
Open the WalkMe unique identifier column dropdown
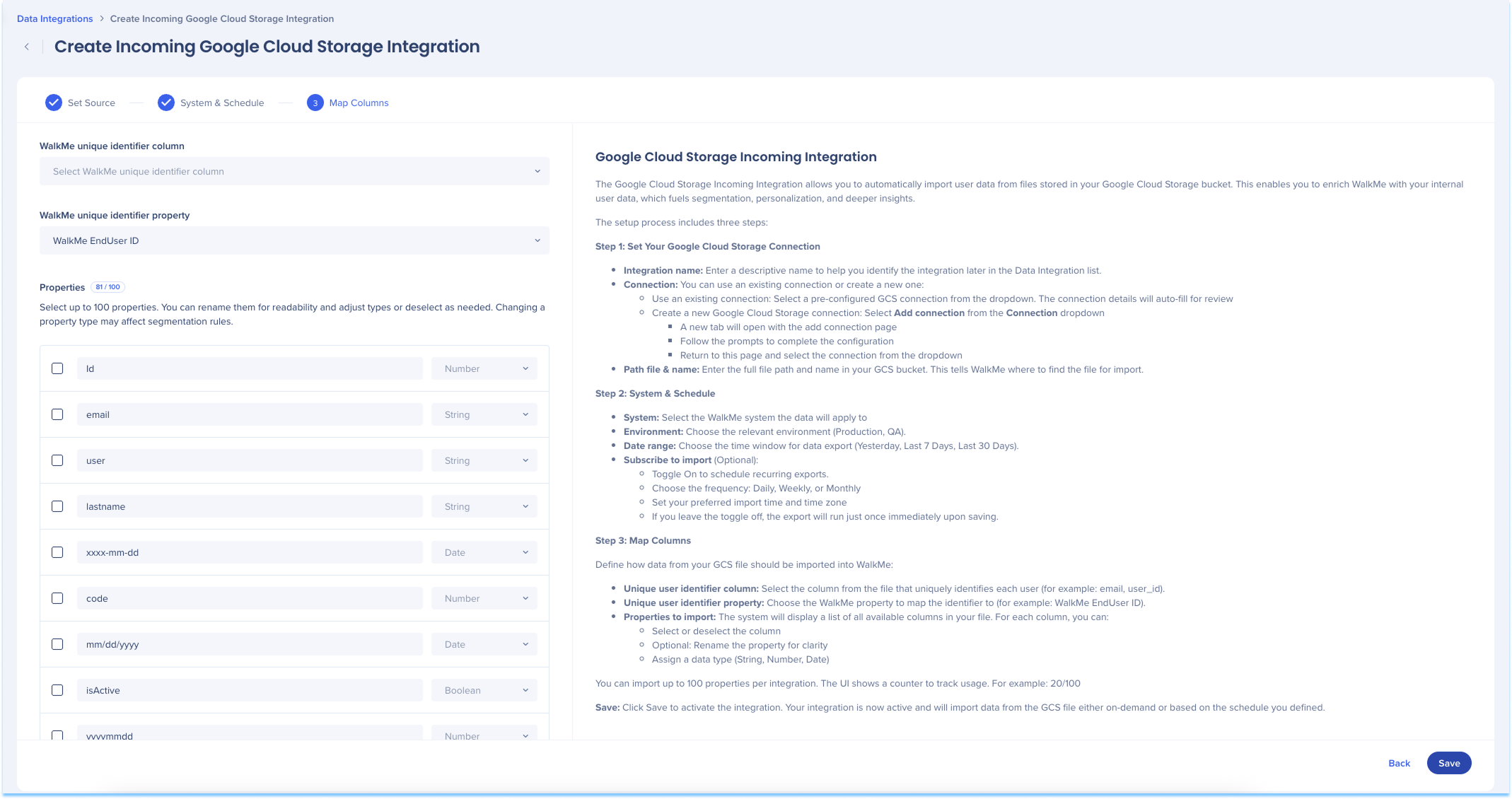294,171
